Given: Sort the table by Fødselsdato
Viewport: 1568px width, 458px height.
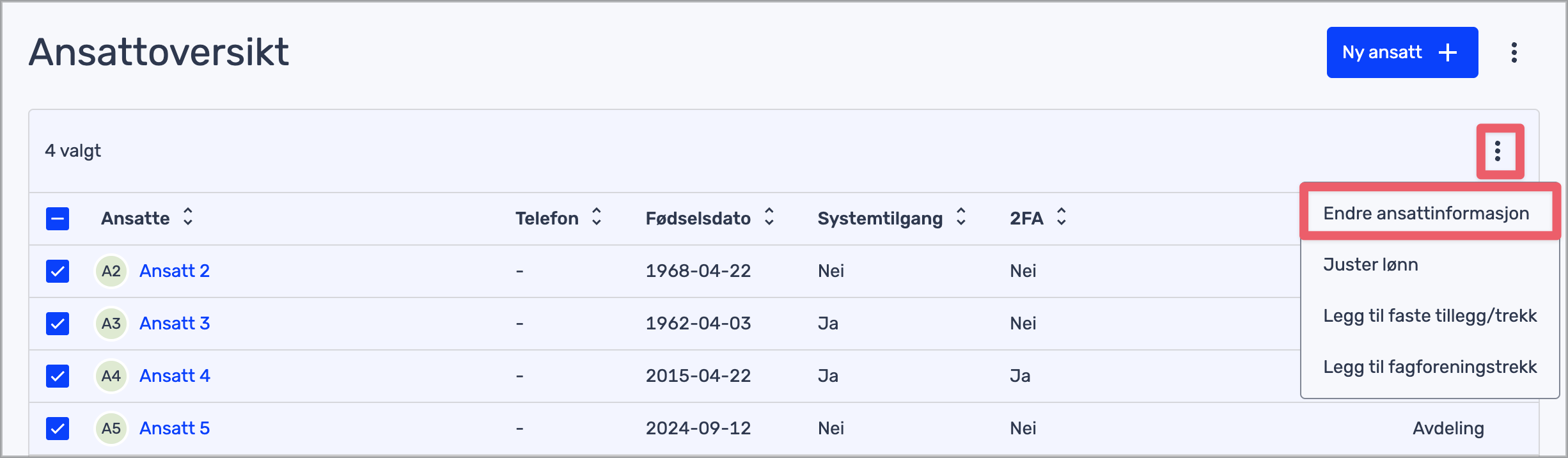Looking at the screenshot, I should point(769,218).
